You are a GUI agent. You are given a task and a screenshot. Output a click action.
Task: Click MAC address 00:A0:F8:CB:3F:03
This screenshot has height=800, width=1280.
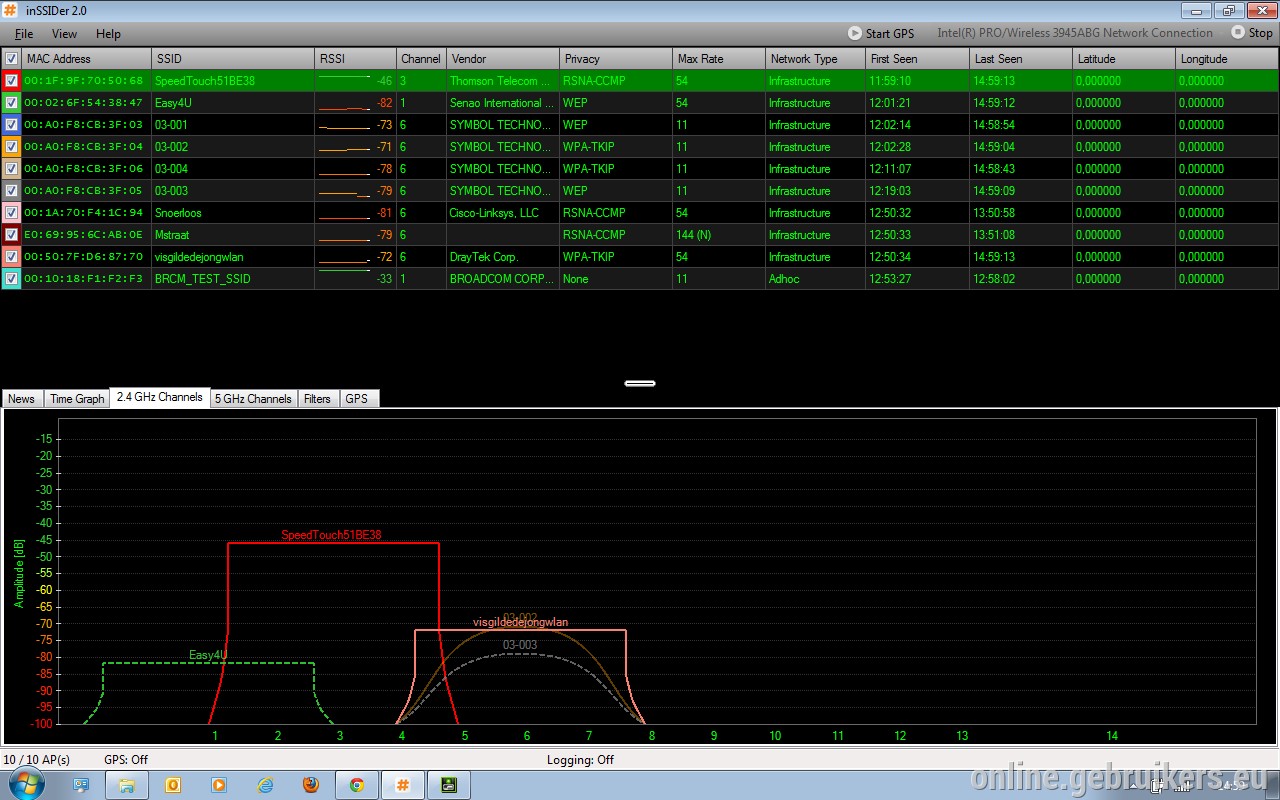tap(84, 125)
